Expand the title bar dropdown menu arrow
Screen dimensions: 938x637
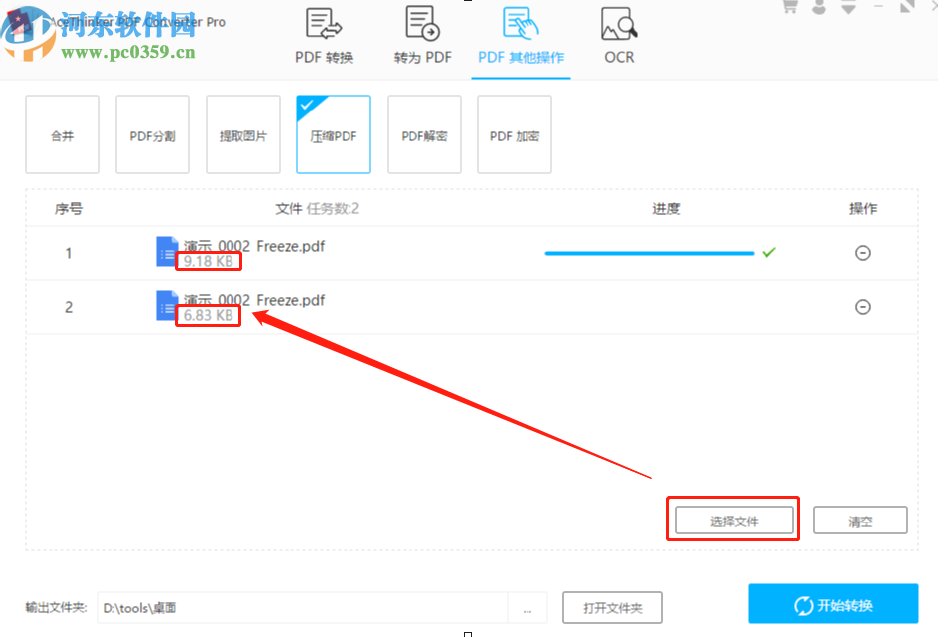click(848, 7)
